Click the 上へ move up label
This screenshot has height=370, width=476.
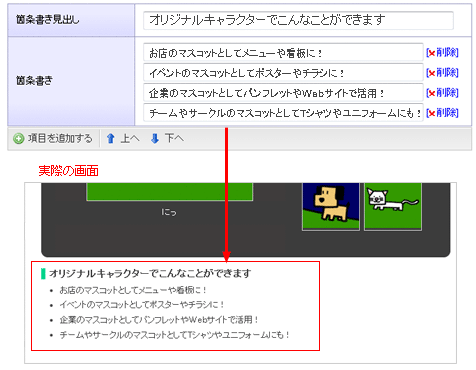pyautogui.click(x=130, y=138)
